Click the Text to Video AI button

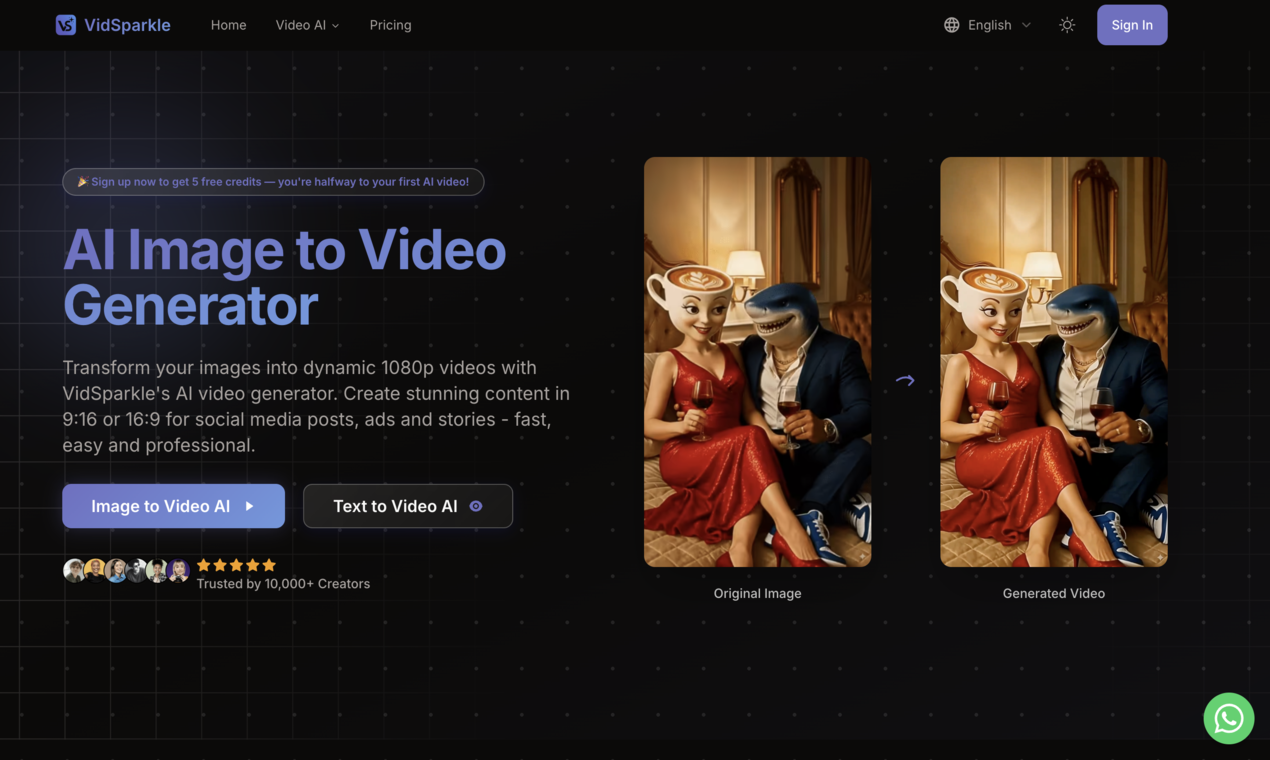(407, 506)
